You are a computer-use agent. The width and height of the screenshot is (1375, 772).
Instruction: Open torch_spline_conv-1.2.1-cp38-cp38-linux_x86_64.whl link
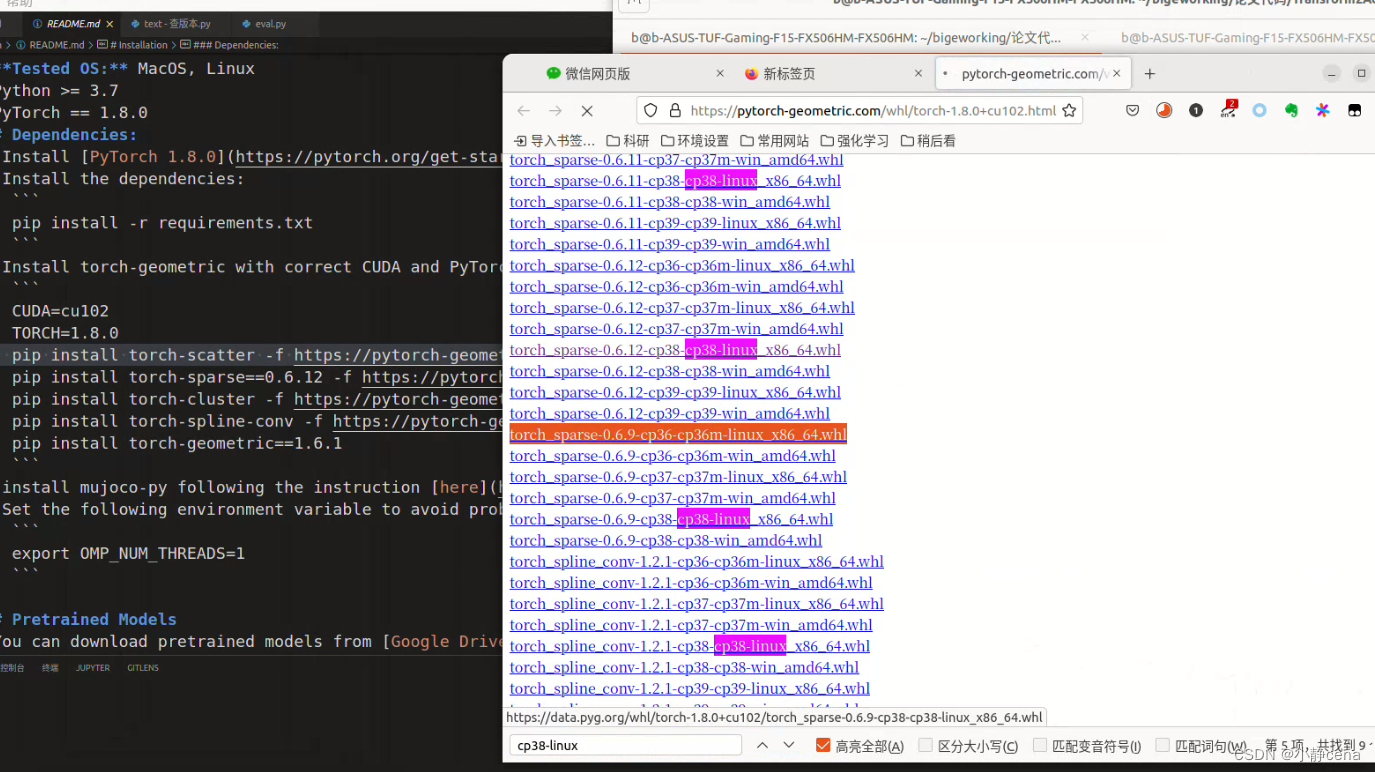tap(690, 646)
